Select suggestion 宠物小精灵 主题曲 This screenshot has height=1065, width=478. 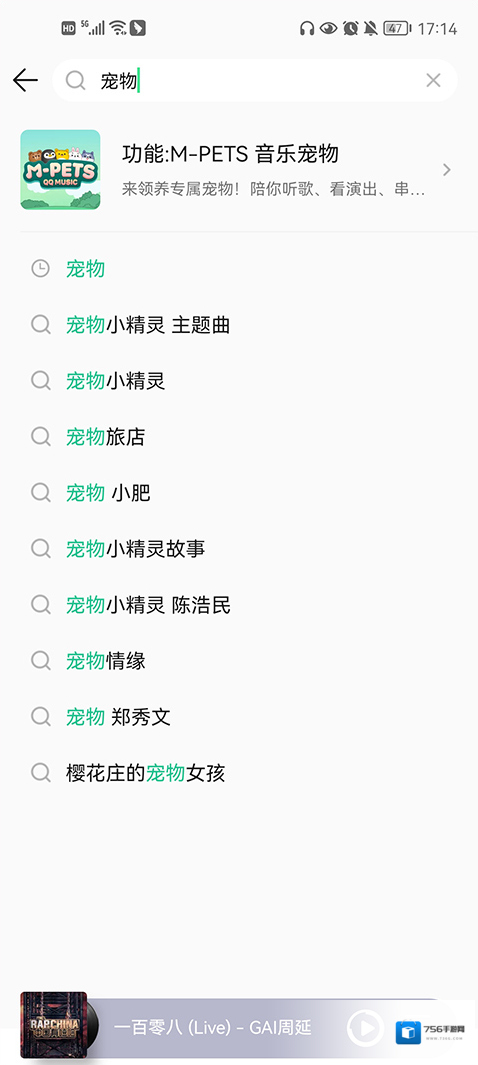239,325
